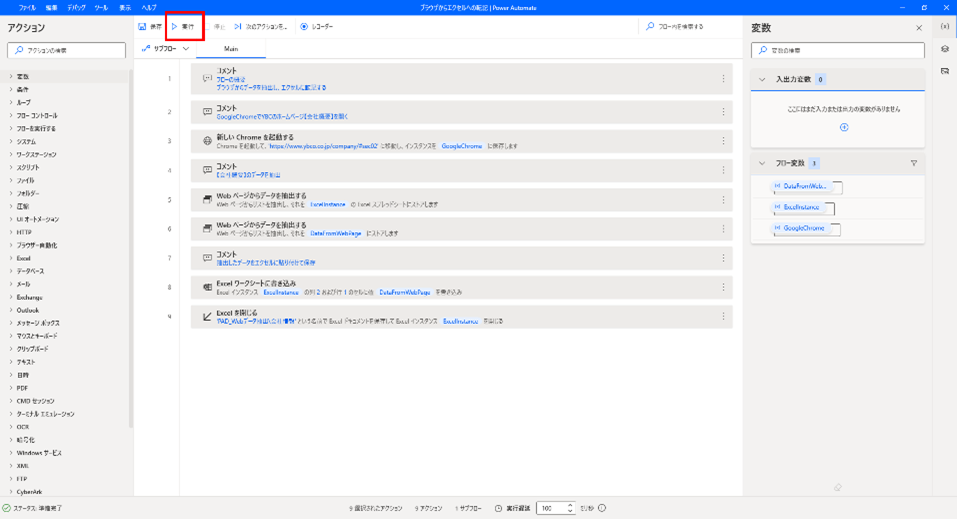The image size is (957, 519).
Task: Open the ツール menu
Action: (x=101, y=7)
